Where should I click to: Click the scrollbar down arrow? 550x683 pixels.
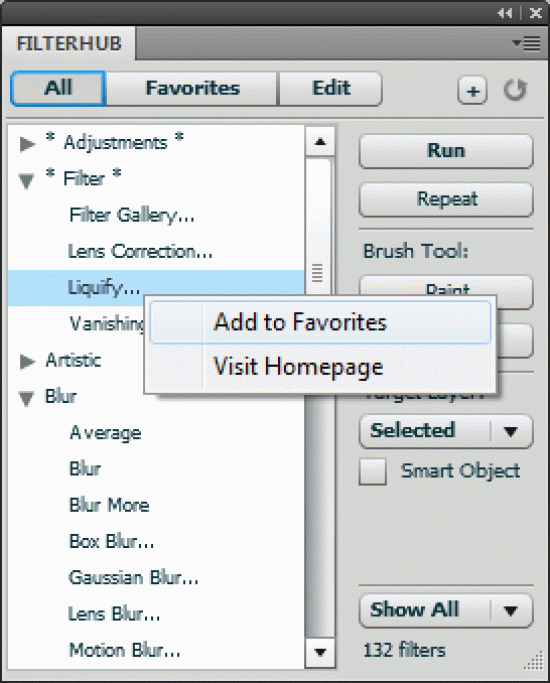tap(320, 652)
